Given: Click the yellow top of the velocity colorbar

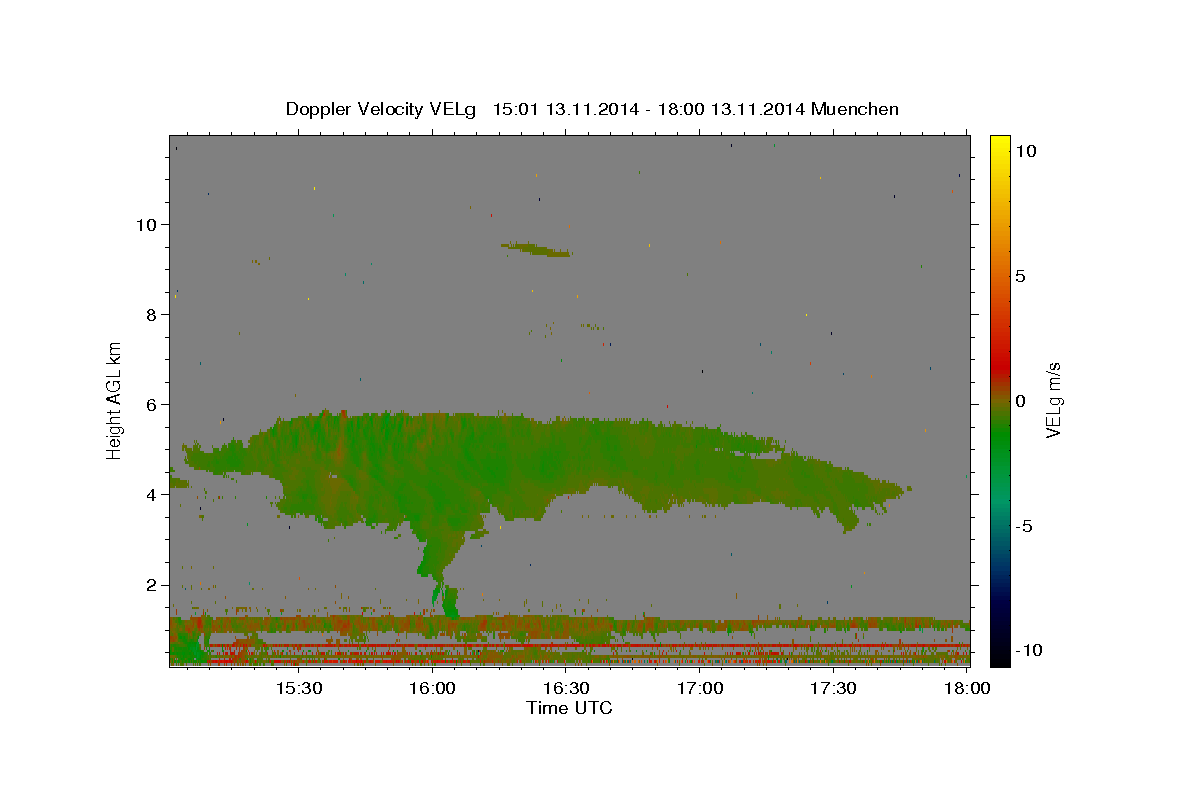Looking at the screenshot, I should 1000,142.
